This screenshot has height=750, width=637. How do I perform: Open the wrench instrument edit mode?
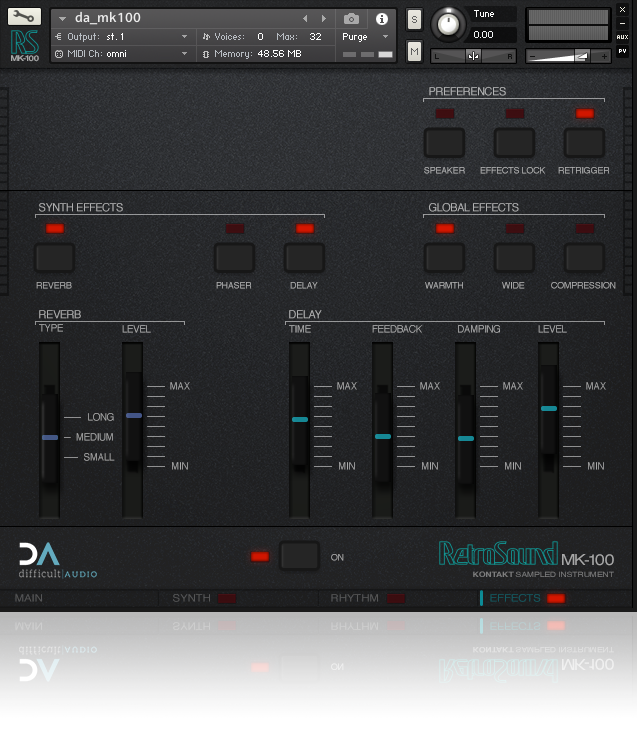tap(24, 17)
